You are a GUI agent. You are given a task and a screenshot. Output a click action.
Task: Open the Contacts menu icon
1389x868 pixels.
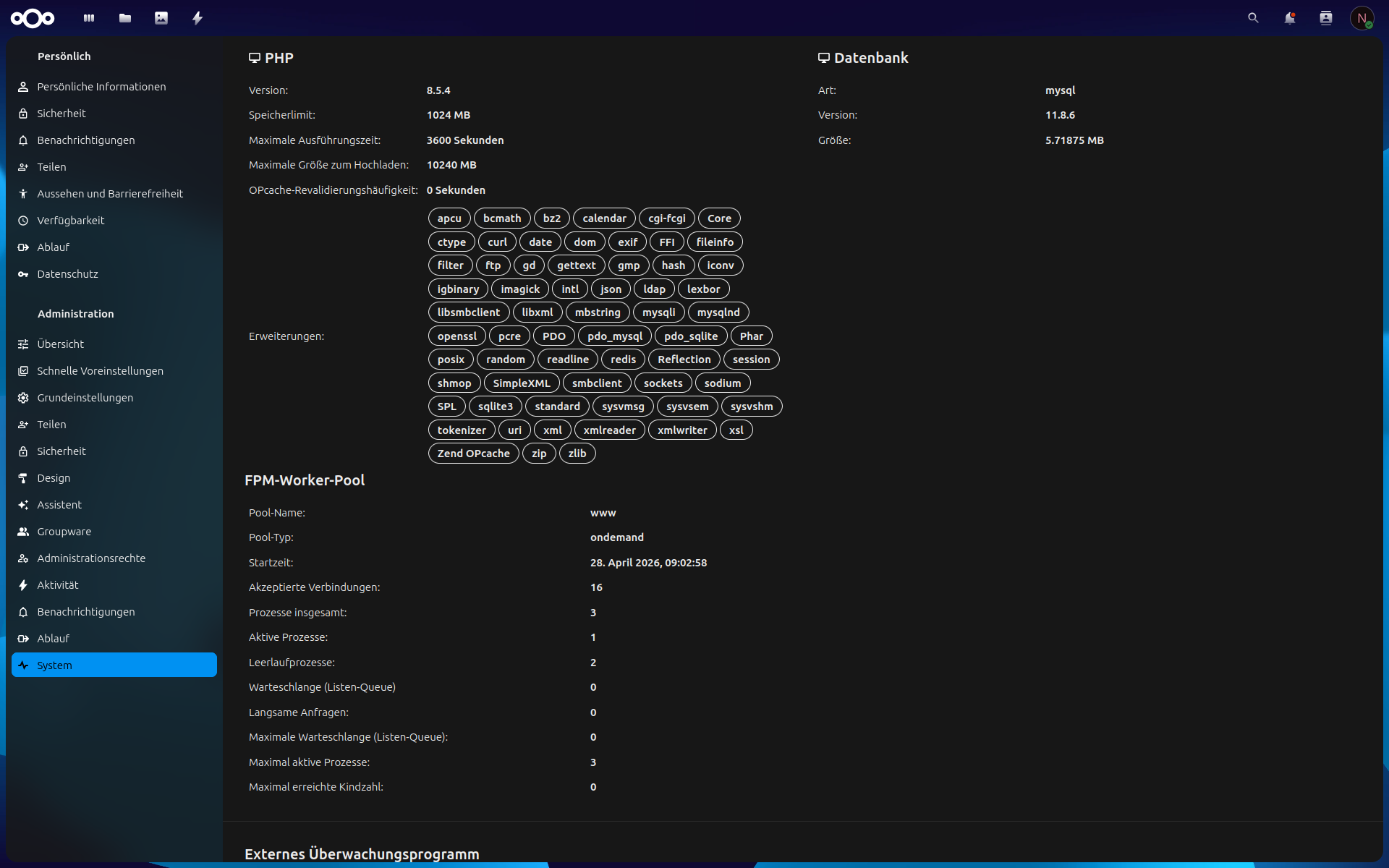point(1325,18)
